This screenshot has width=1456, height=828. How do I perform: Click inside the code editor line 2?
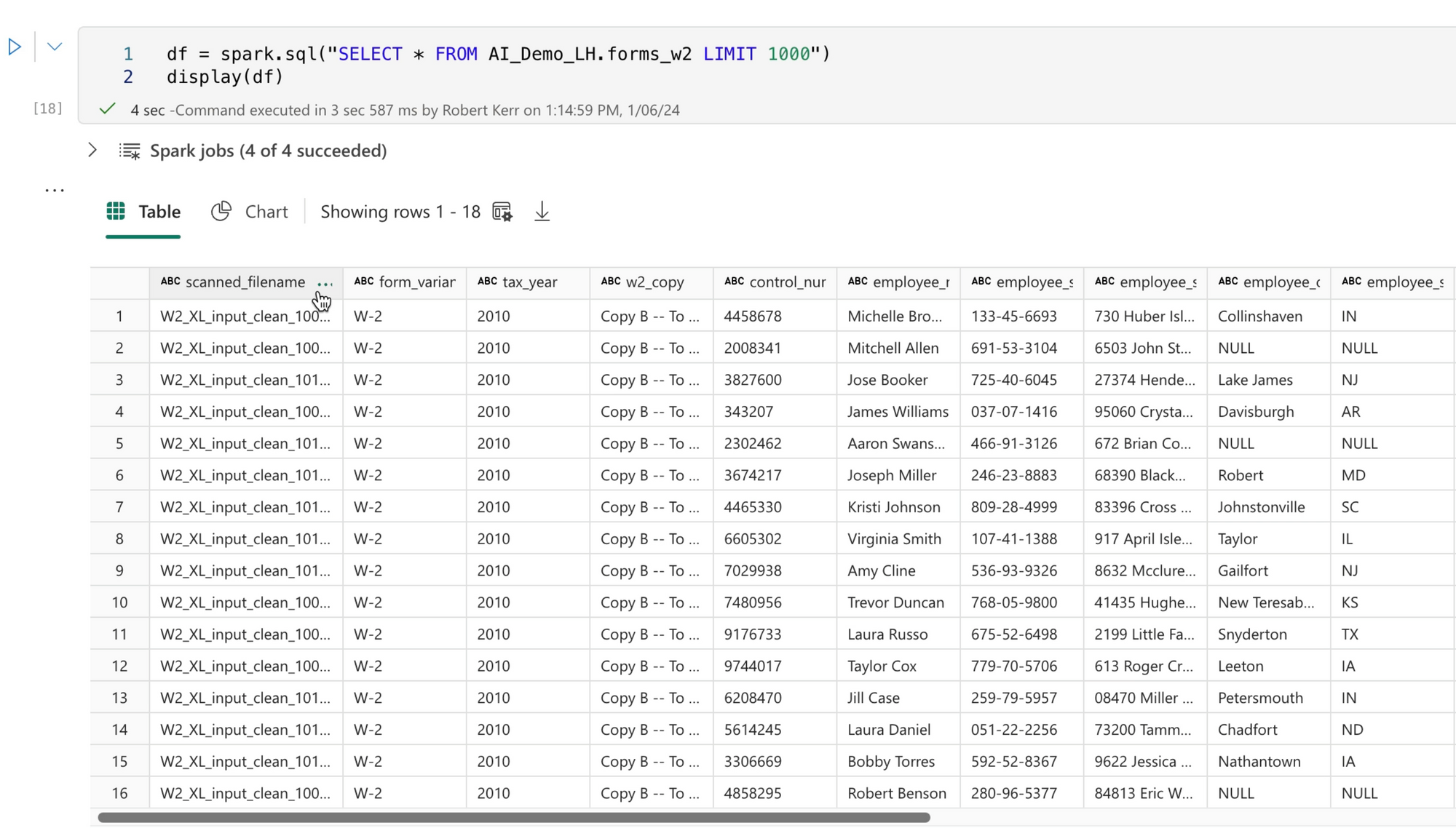225,77
